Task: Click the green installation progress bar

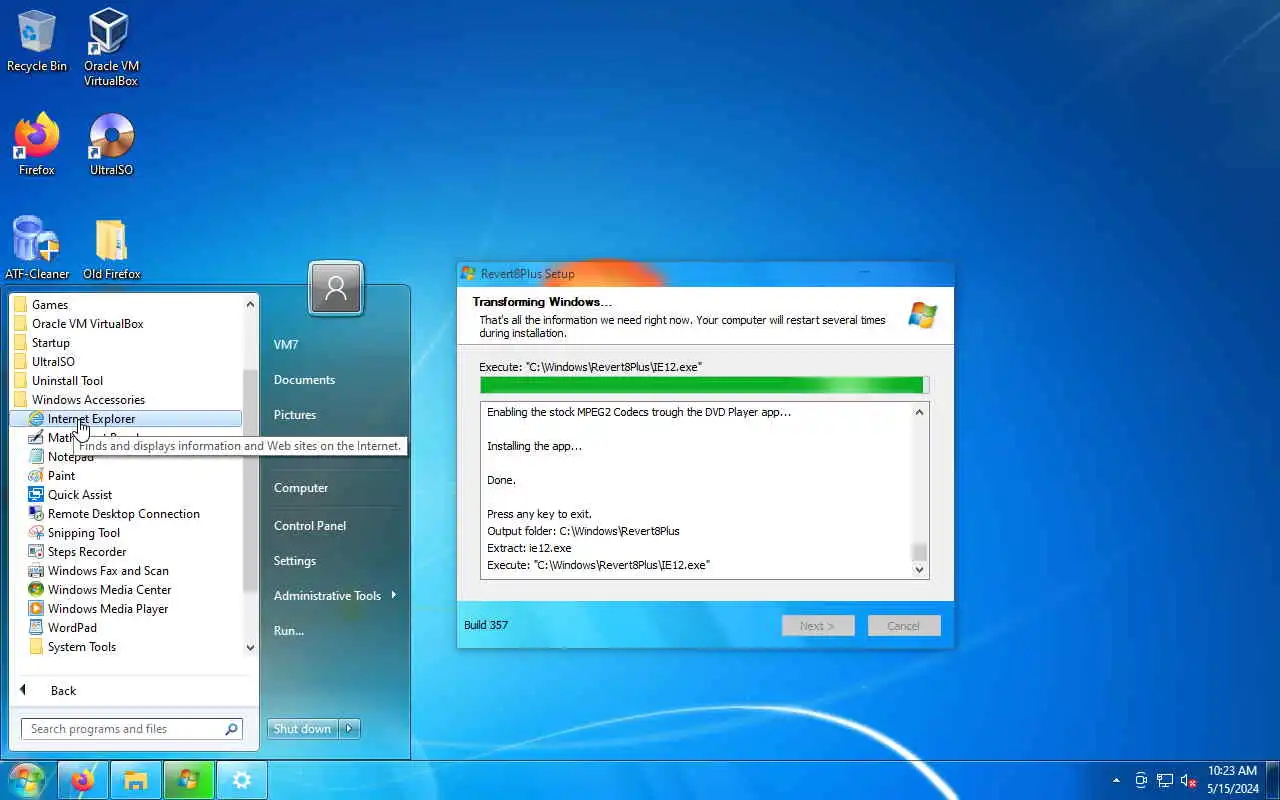Action: (704, 385)
